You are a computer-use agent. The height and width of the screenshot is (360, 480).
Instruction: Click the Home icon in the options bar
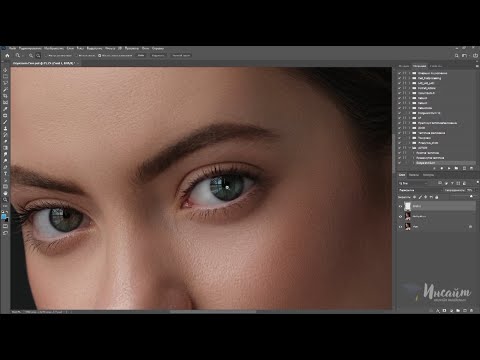7,55
